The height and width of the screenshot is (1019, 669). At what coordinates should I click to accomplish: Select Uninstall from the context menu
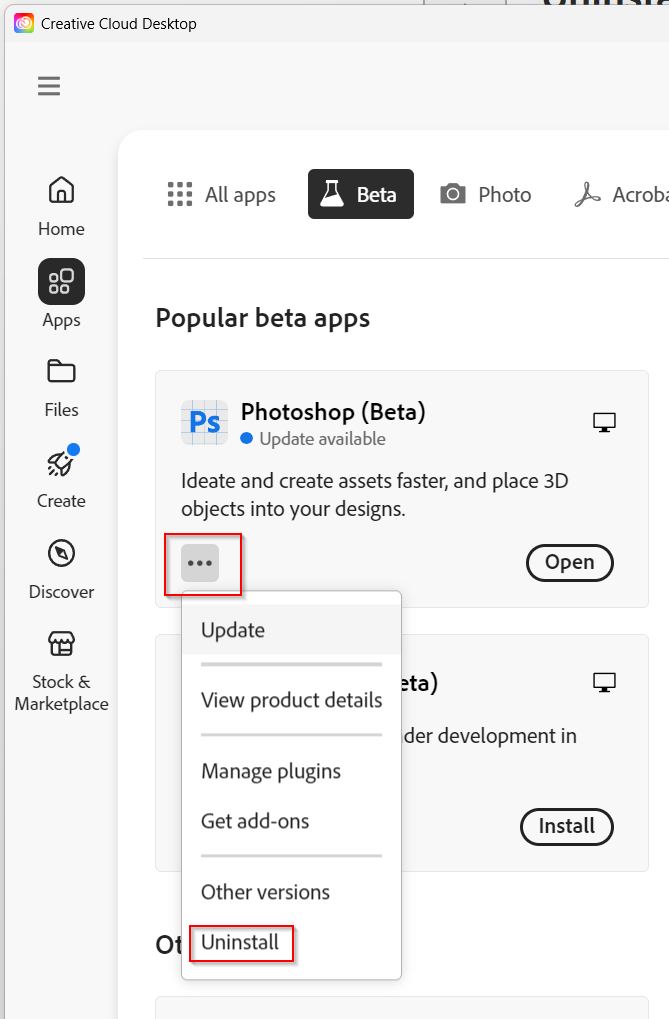point(241,941)
